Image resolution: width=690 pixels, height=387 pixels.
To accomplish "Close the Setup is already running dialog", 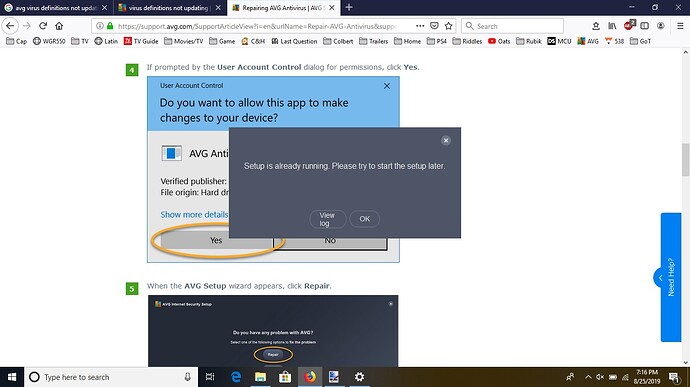I will [446, 140].
